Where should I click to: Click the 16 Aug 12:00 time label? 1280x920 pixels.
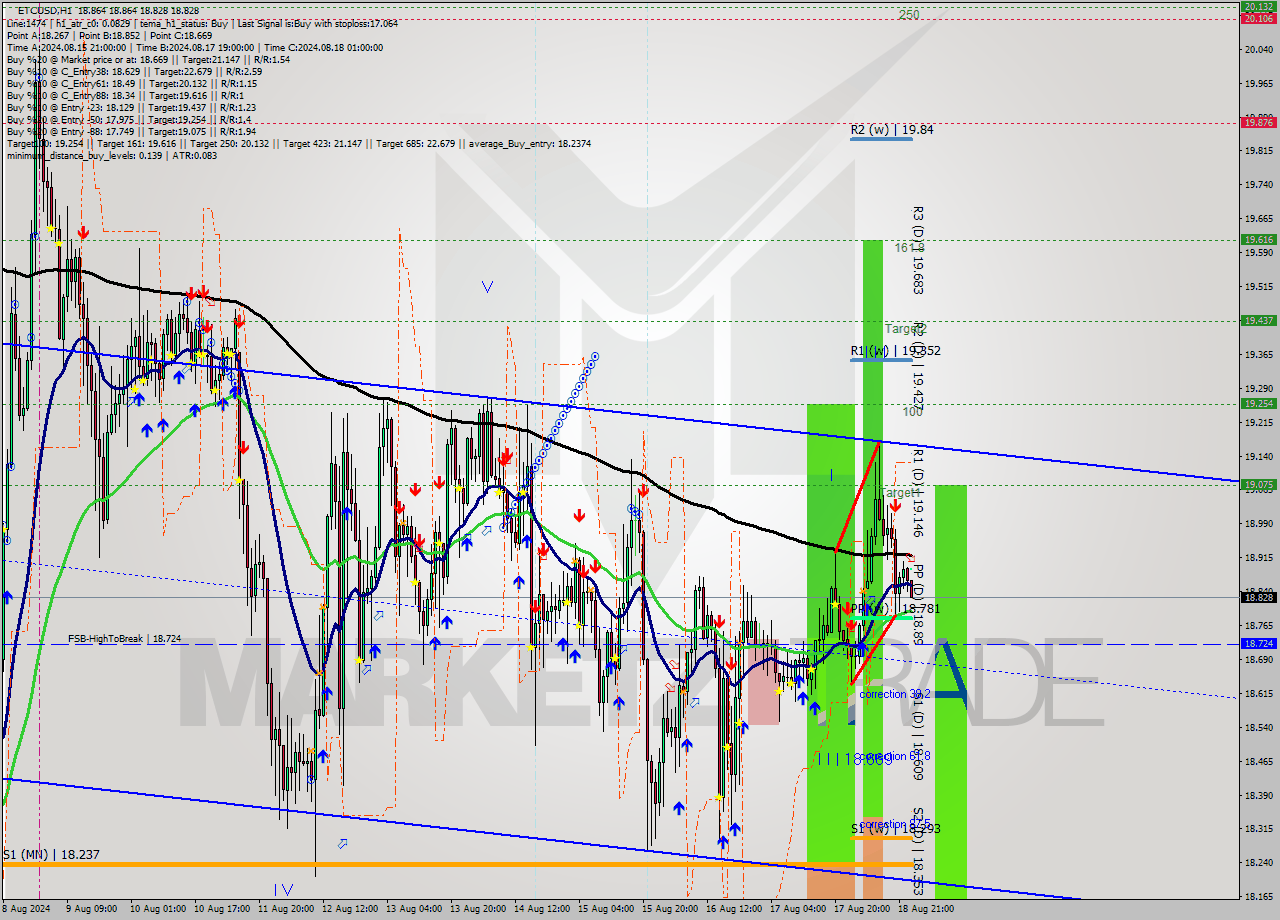[732, 910]
